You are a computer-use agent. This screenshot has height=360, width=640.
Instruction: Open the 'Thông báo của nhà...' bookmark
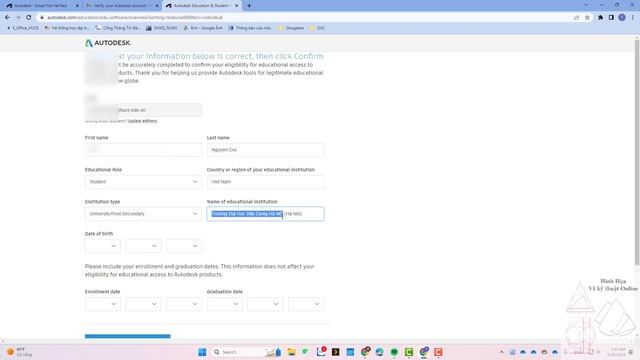pos(251,28)
